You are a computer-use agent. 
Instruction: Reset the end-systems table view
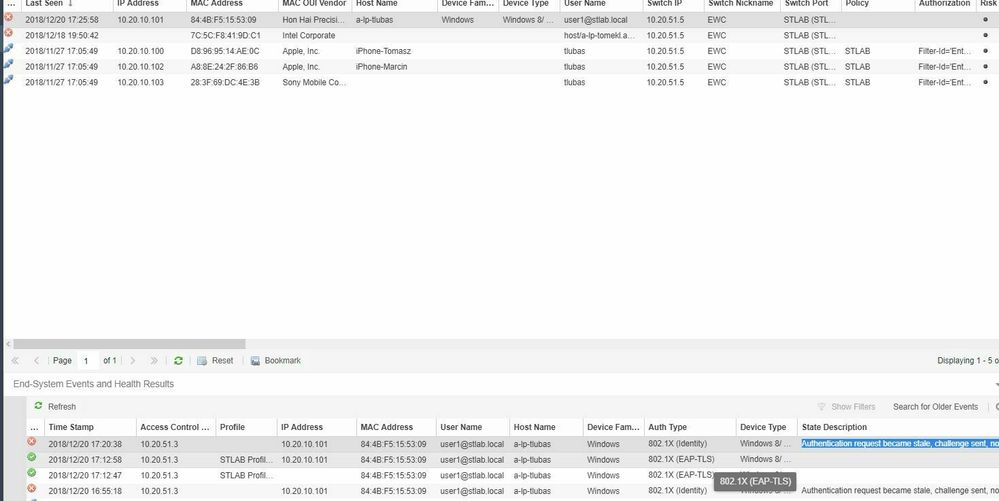coord(215,360)
